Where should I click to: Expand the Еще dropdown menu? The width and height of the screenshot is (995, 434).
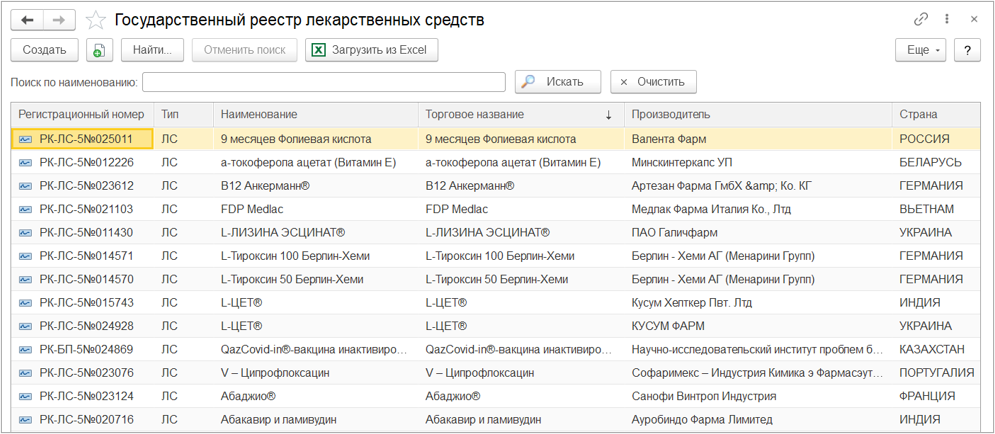(x=921, y=50)
